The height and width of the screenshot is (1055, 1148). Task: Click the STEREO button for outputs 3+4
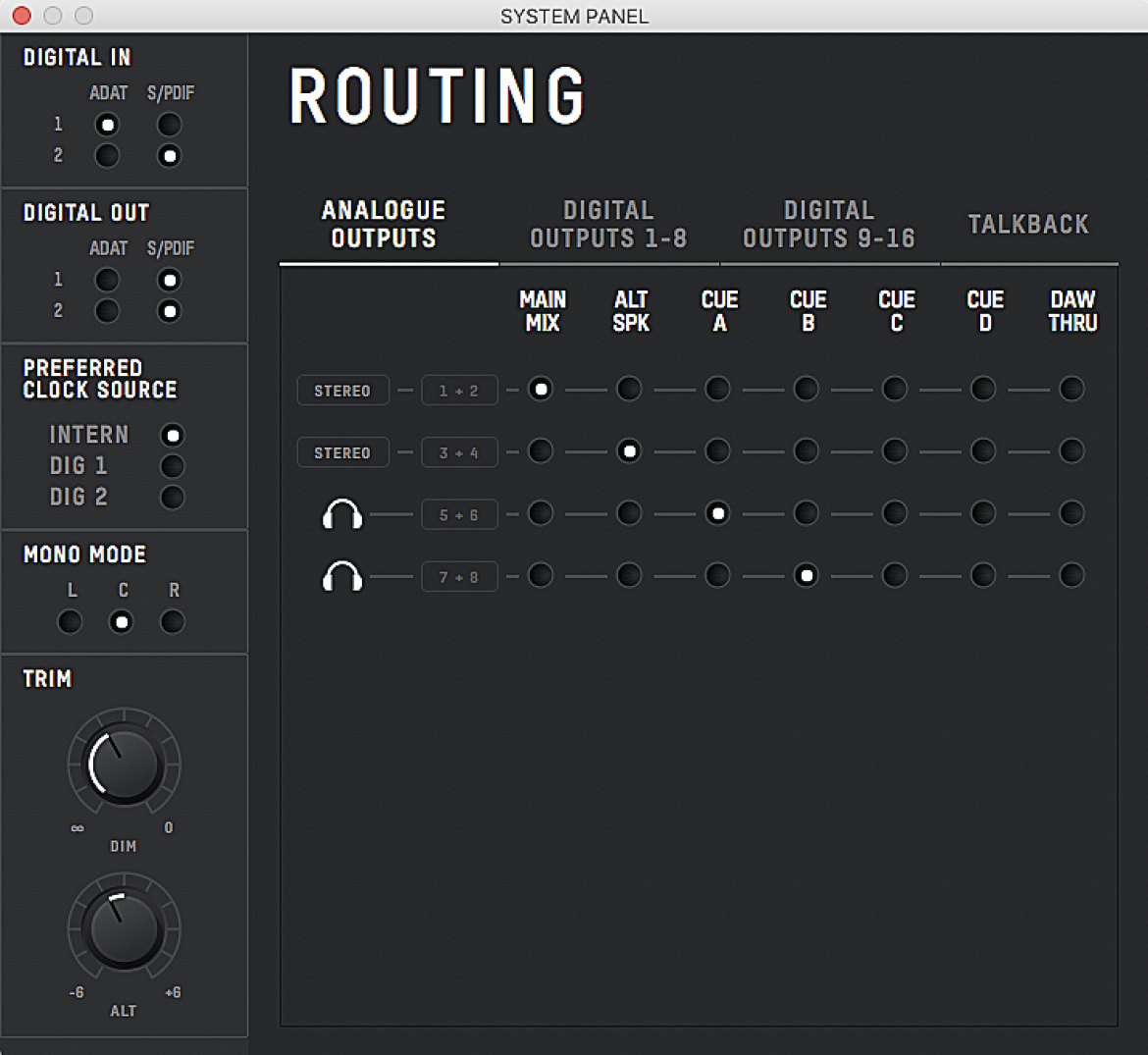pyautogui.click(x=342, y=452)
